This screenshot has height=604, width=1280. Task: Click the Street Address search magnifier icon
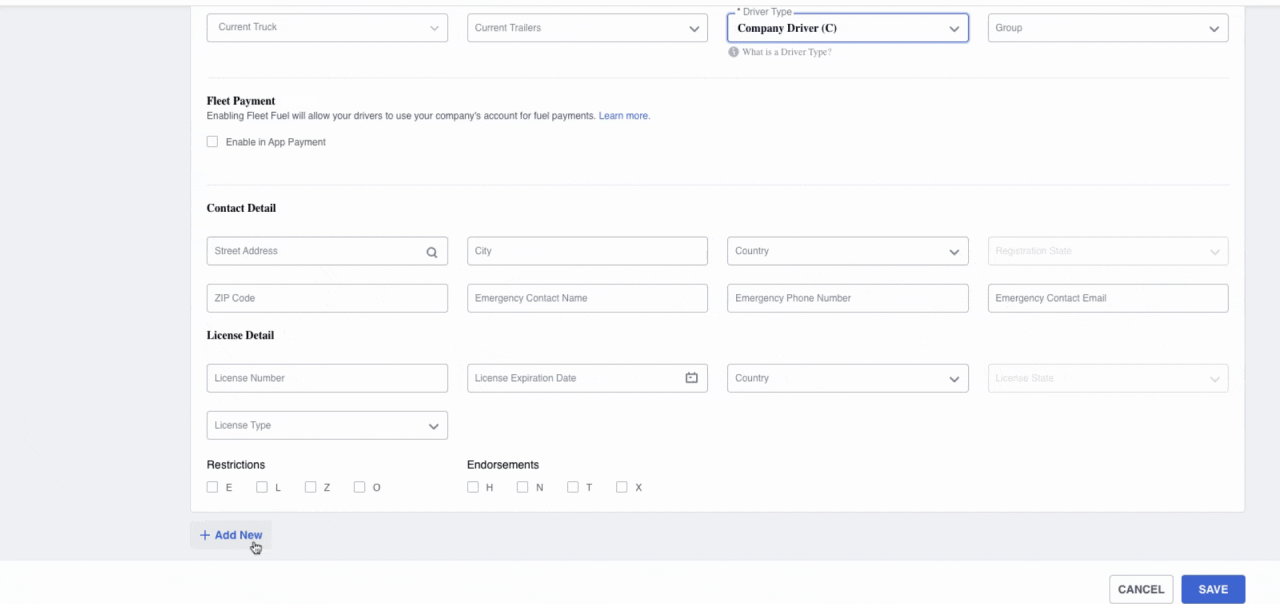pyautogui.click(x=432, y=252)
